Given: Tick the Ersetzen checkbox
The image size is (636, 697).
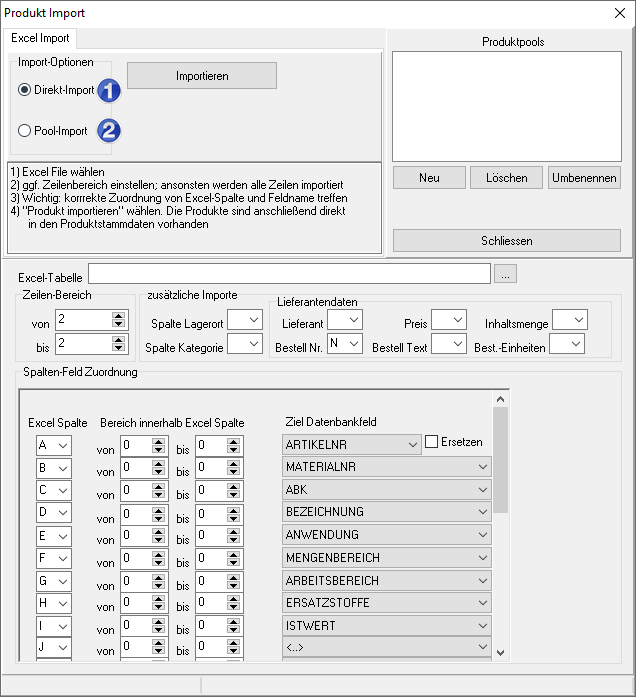Looking at the screenshot, I should click(431, 442).
